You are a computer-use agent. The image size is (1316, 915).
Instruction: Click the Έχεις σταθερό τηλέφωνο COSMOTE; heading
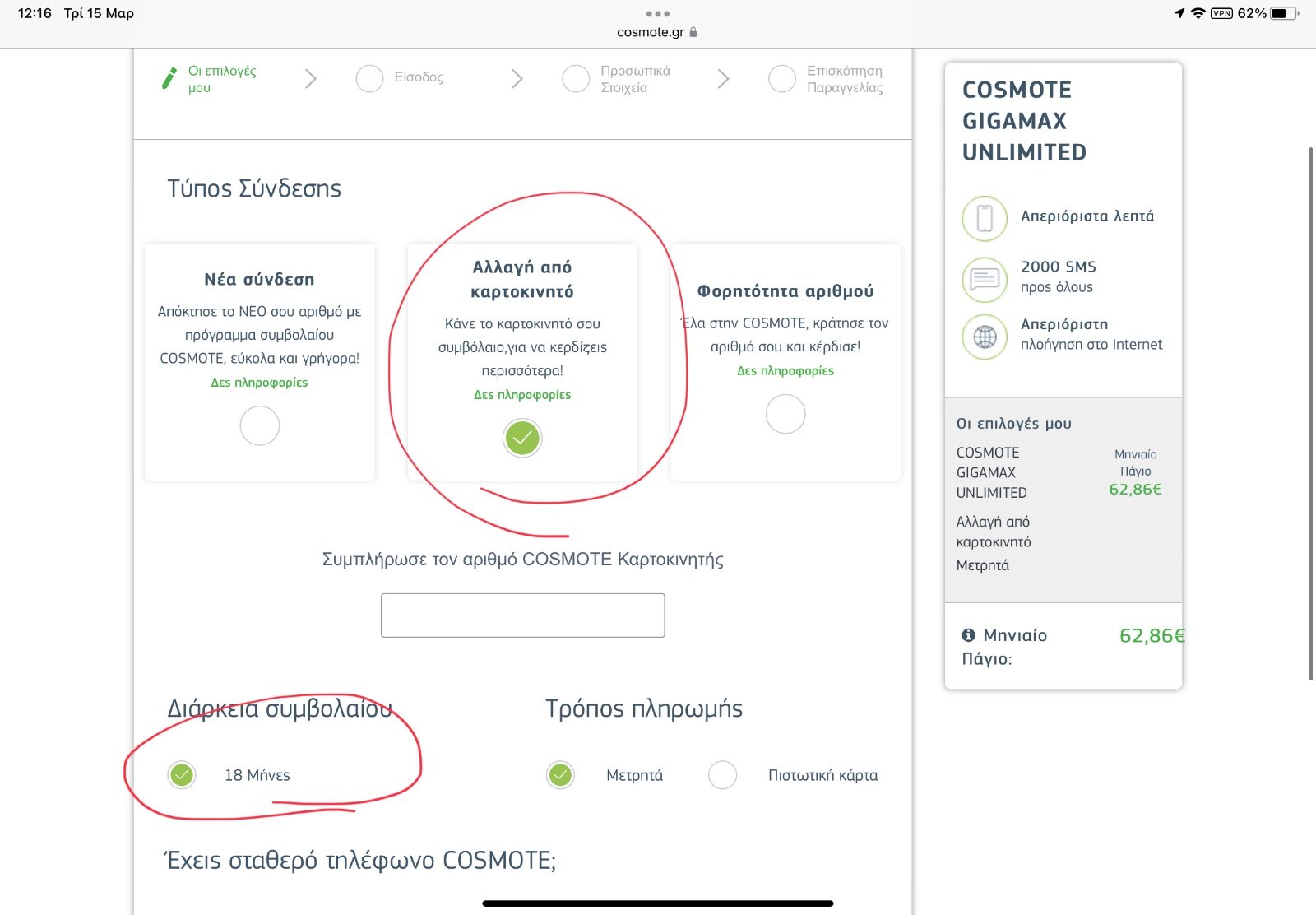tap(361, 861)
